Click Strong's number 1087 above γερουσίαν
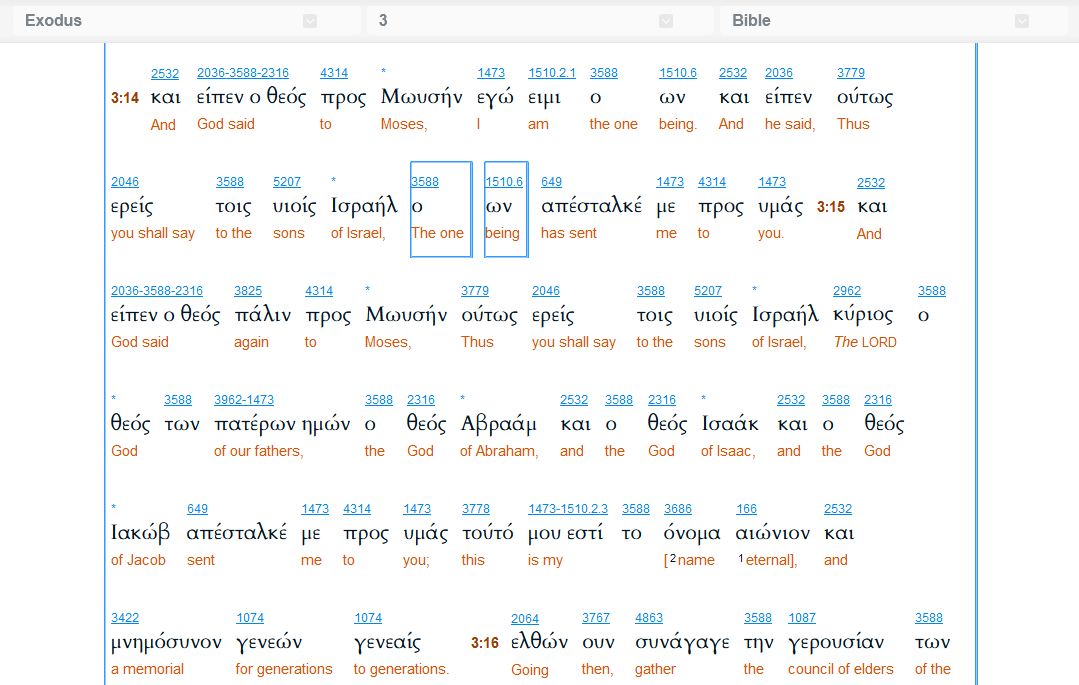This screenshot has width=1079, height=685. (802, 618)
